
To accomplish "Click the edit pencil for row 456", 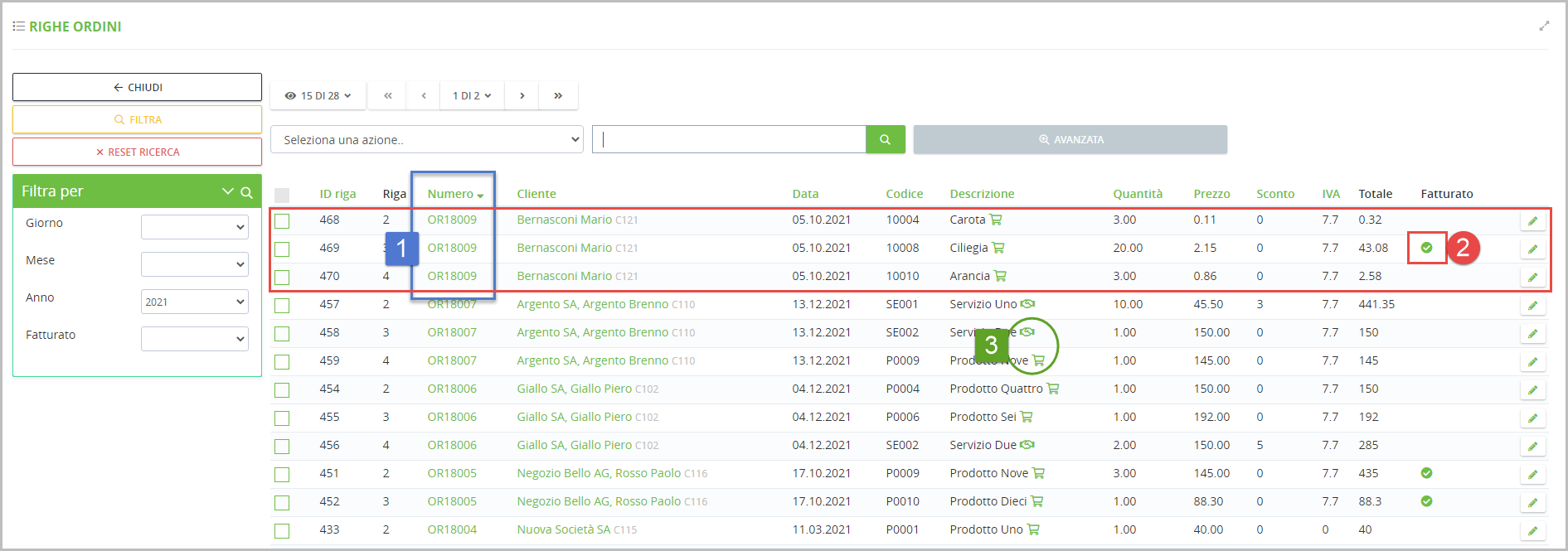I will pos(1532,447).
